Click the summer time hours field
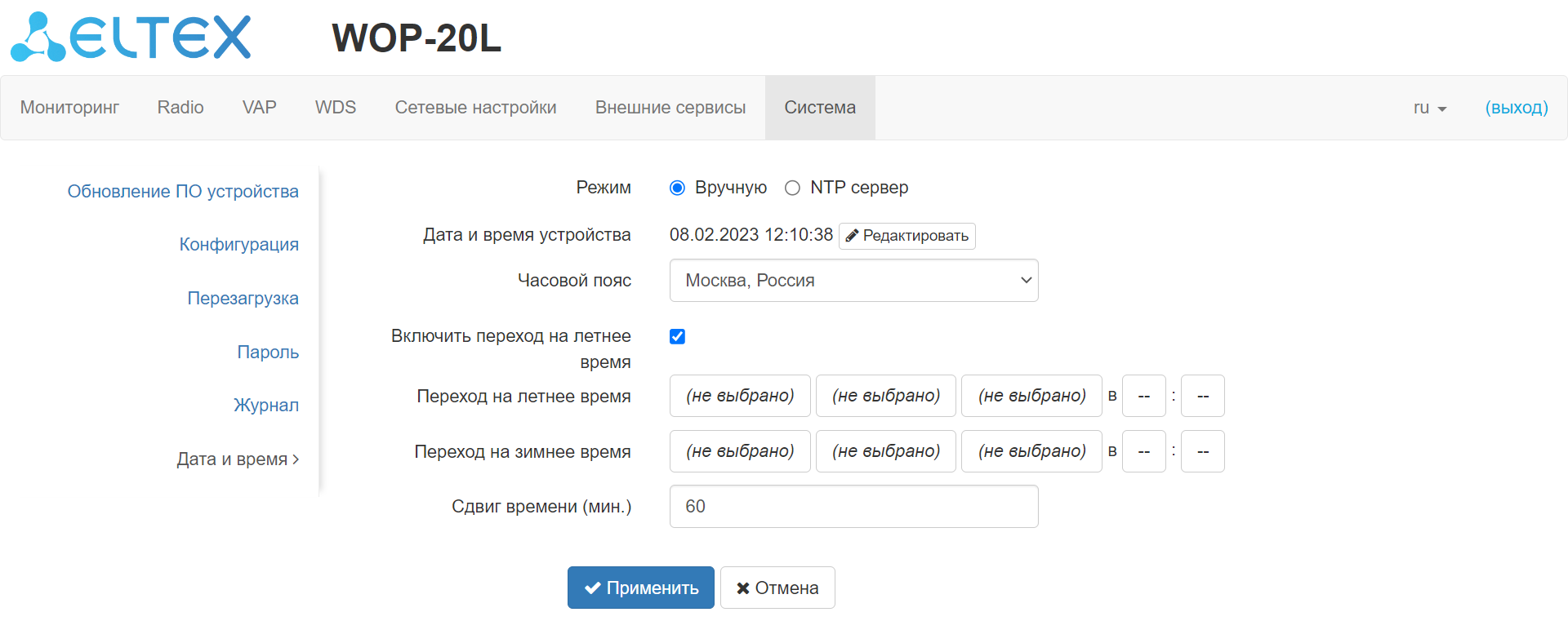 click(1143, 396)
